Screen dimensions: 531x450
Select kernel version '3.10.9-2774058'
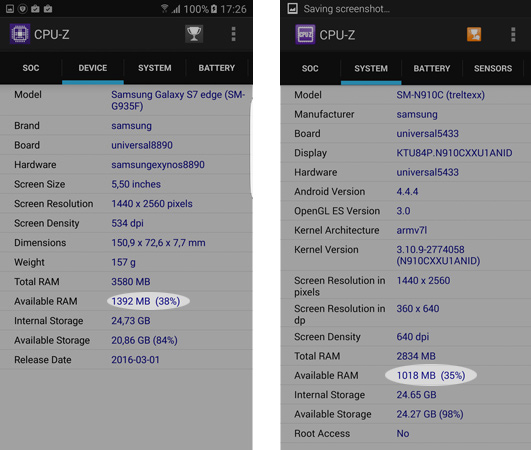(x=430, y=250)
